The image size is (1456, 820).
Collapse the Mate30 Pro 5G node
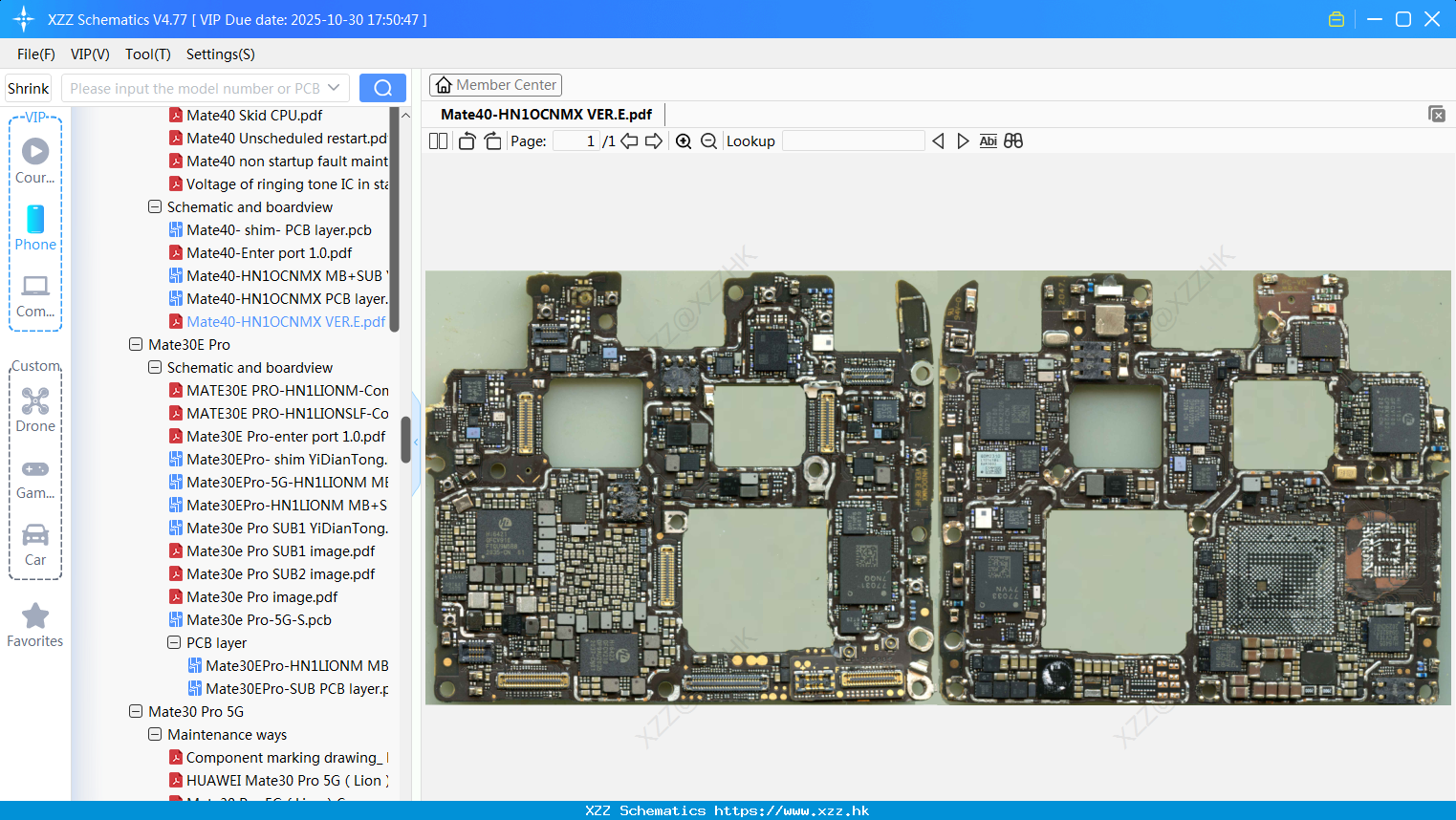136,711
